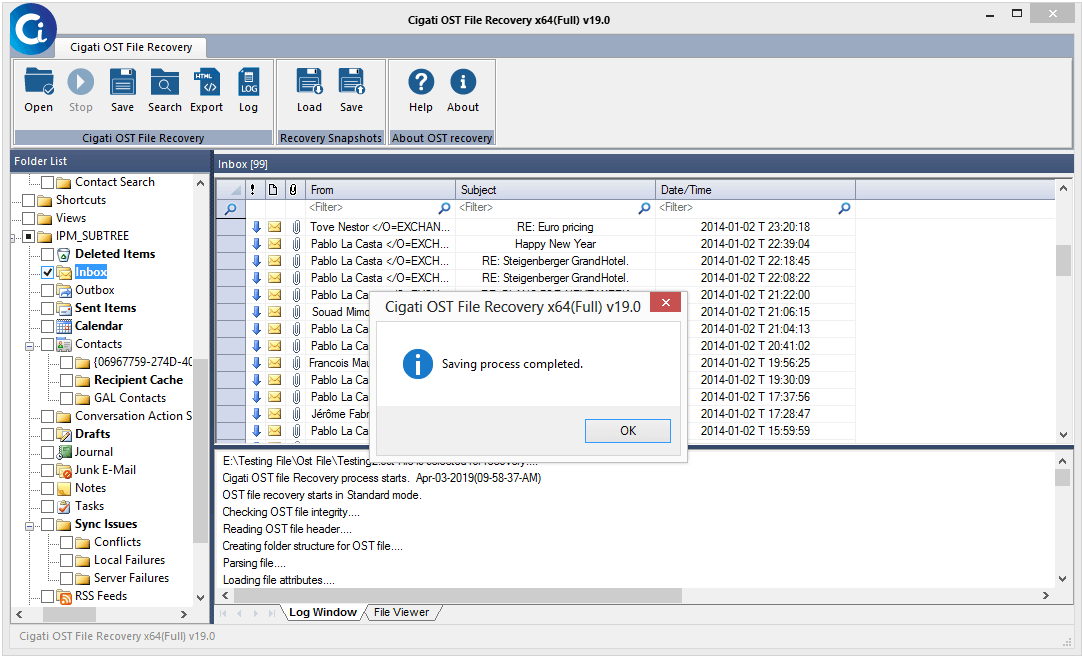
Task: Click the log window horizontal scrollbar thumb
Action: (458, 595)
